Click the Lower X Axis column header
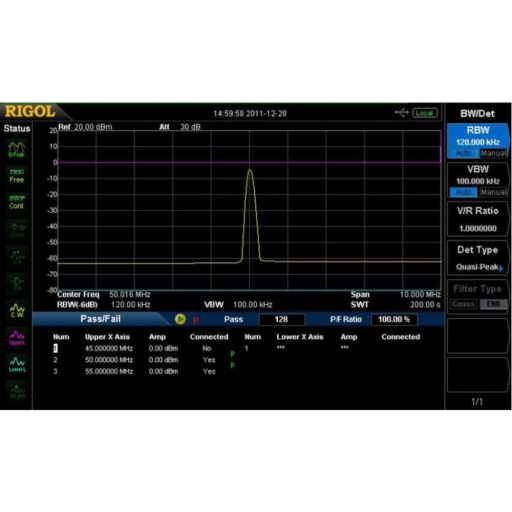 [x=300, y=337]
